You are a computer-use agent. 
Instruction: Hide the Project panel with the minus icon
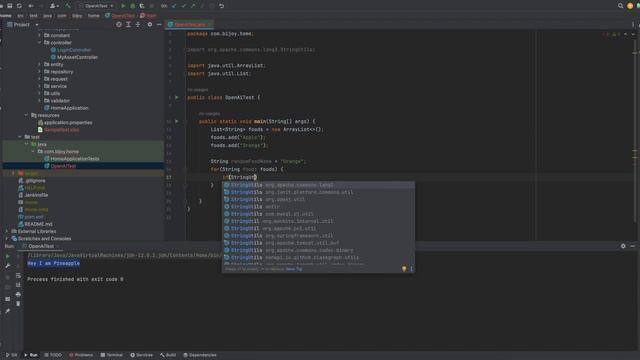coord(159,24)
